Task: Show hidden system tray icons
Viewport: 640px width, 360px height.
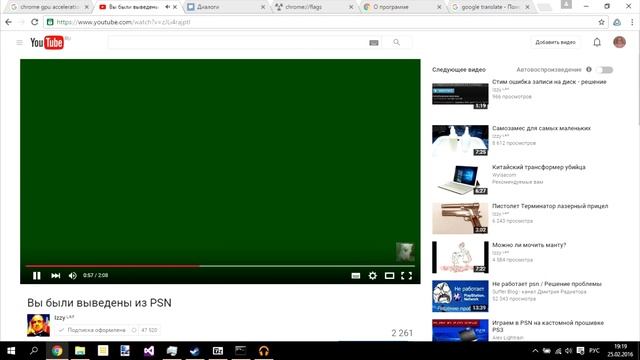Action: [535, 351]
